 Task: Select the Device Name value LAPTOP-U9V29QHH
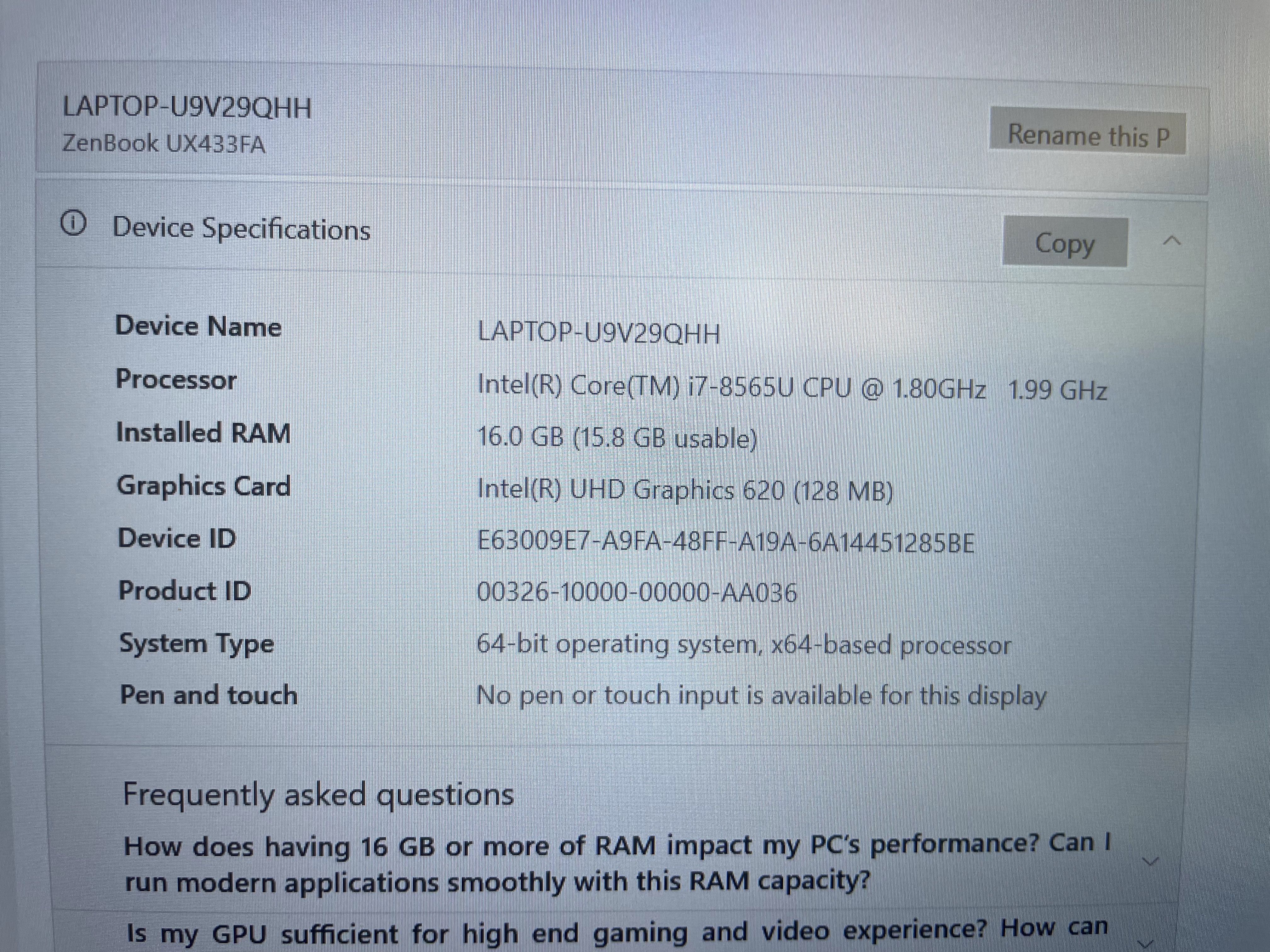(599, 333)
